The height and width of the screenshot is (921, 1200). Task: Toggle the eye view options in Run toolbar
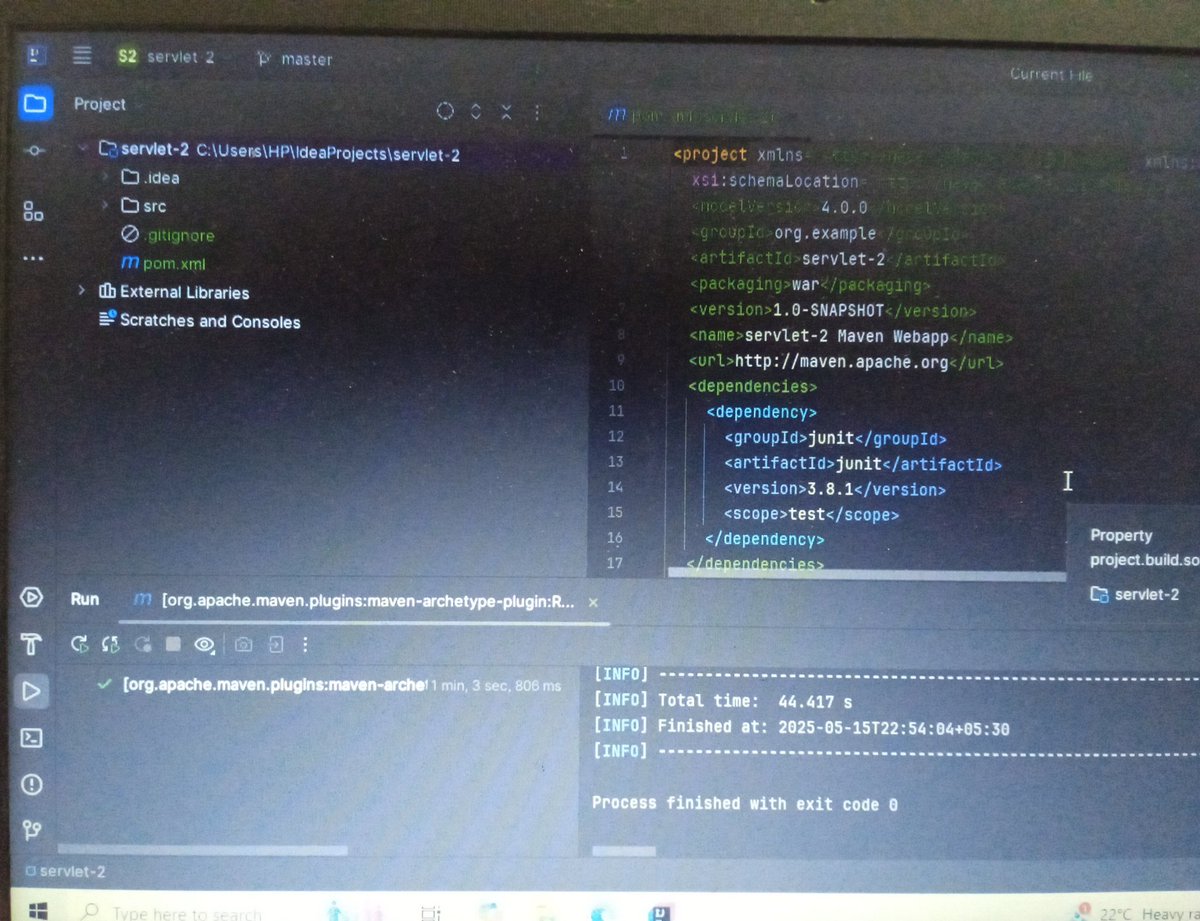point(204,645)
